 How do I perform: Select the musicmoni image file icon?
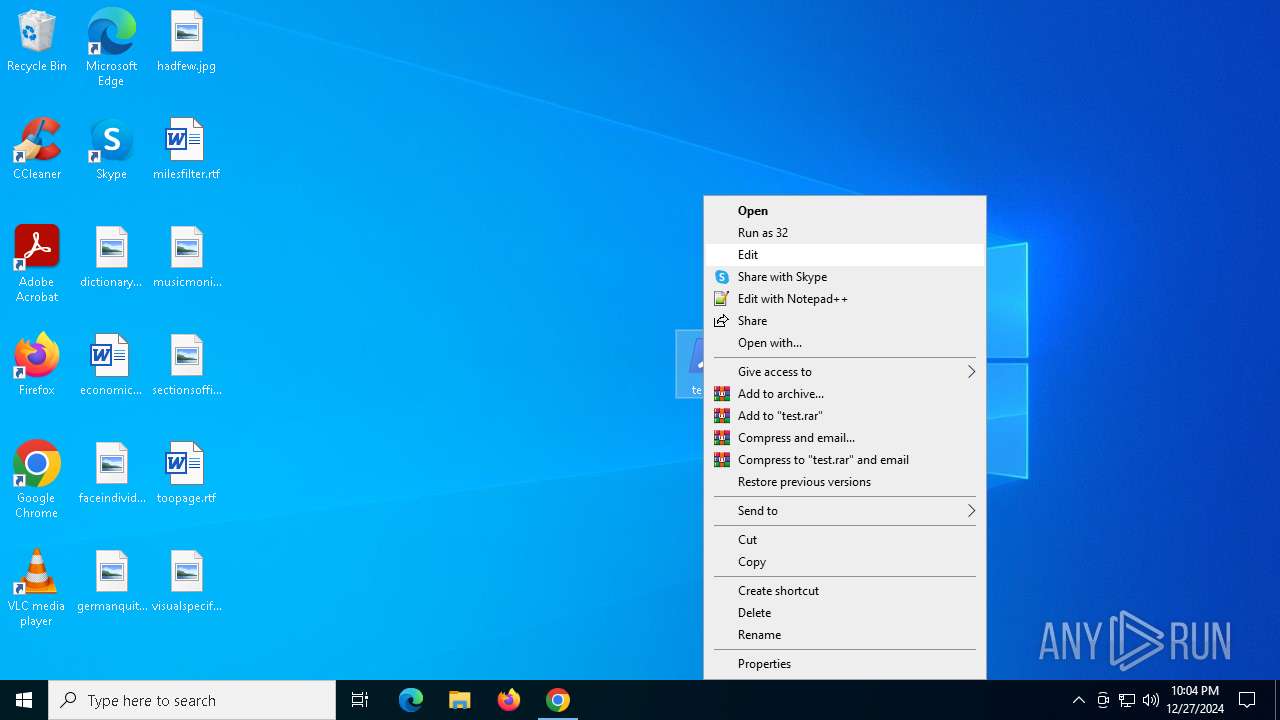(x=186, y=258)
